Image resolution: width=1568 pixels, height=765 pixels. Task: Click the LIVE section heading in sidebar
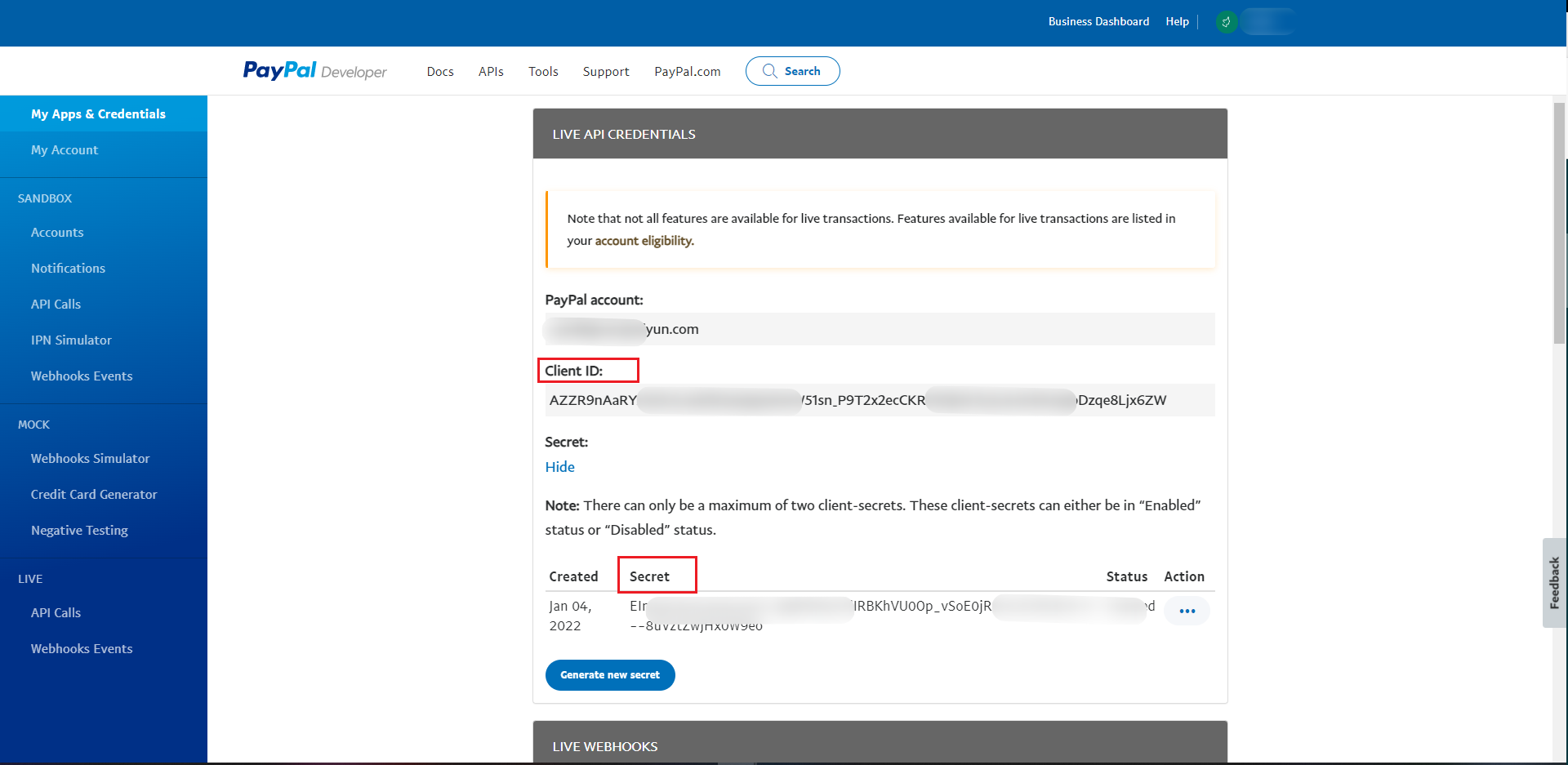(x=30, y=579)
